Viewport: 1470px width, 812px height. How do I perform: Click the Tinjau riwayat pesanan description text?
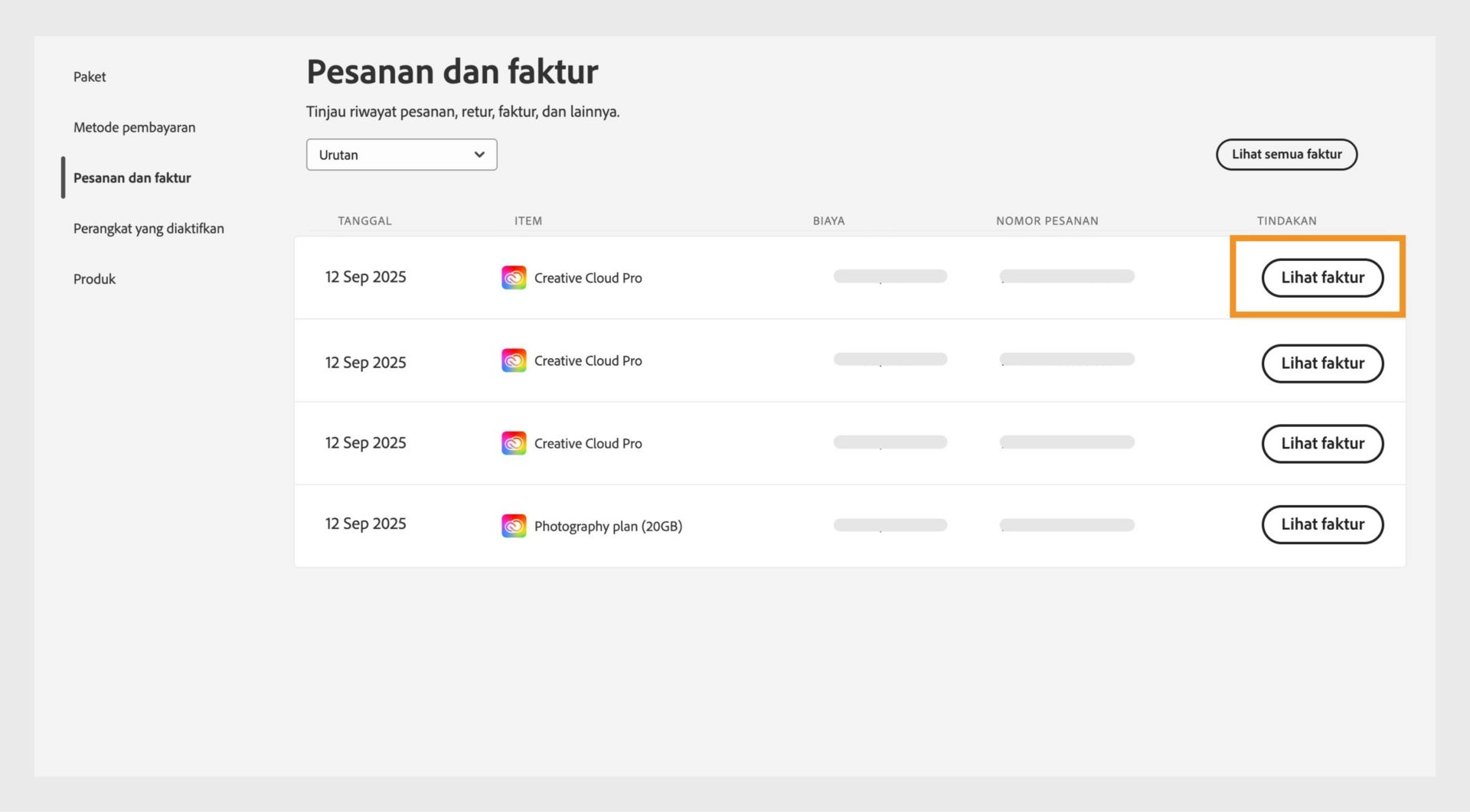click(462, 112)
